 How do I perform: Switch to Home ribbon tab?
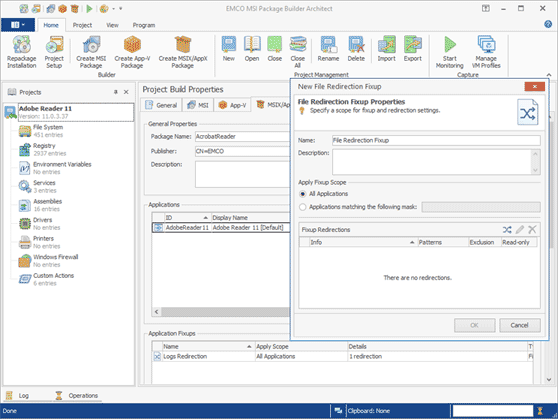coord(51,25)
